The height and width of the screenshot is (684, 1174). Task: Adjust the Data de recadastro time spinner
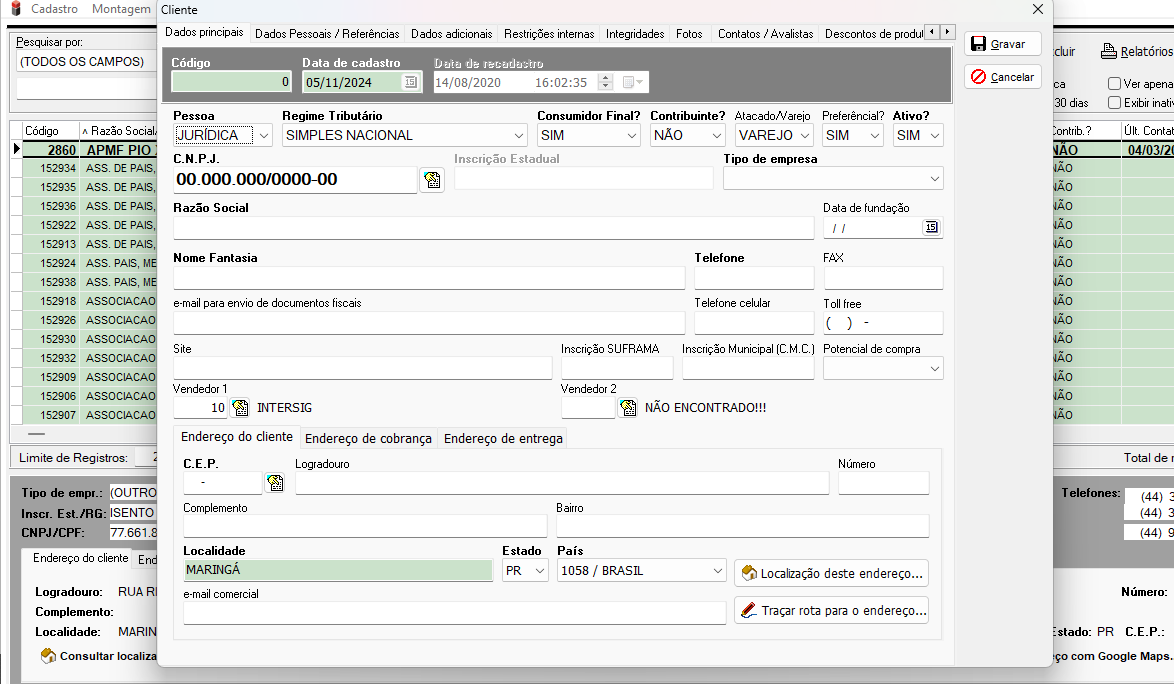tap(606, 82)
